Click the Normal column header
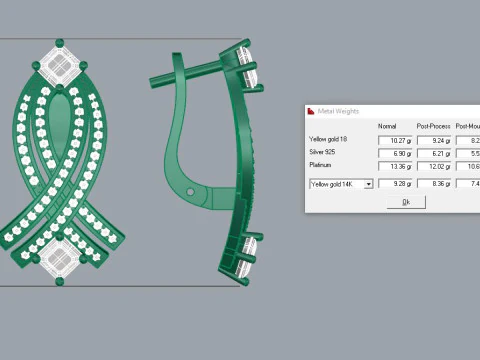The width and height of the screenshot is (480, 360). [x=387, y=126]
